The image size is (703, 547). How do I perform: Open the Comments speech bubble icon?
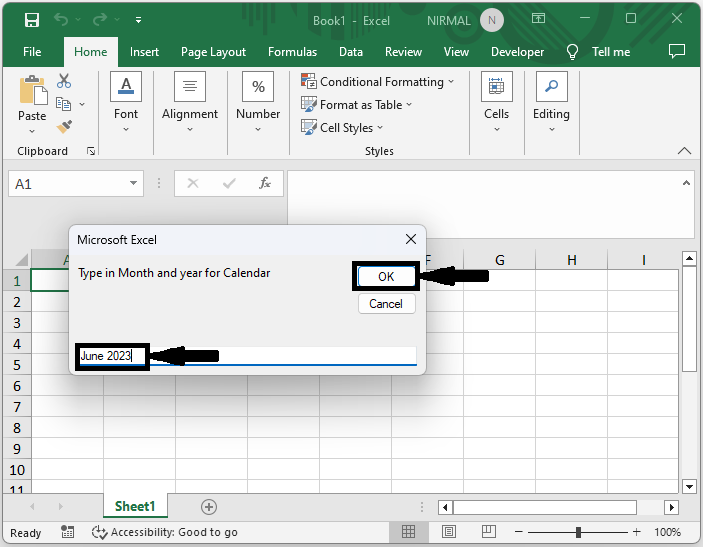677,51
